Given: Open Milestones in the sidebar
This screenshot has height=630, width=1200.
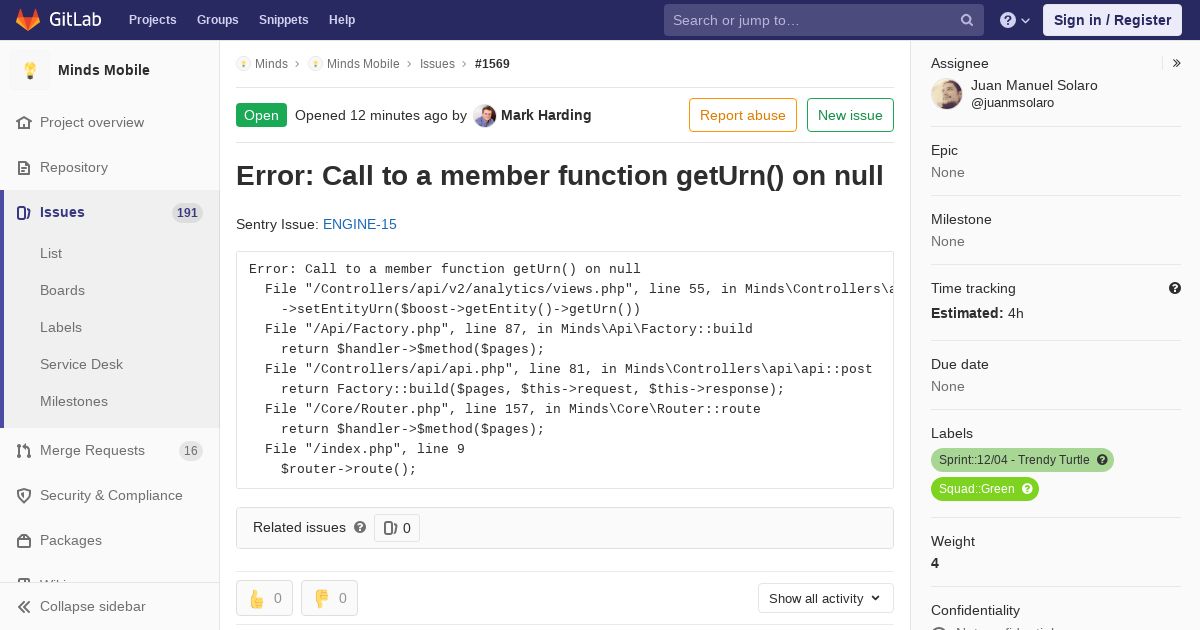Looking at the screenshot, I should [74, 401].
